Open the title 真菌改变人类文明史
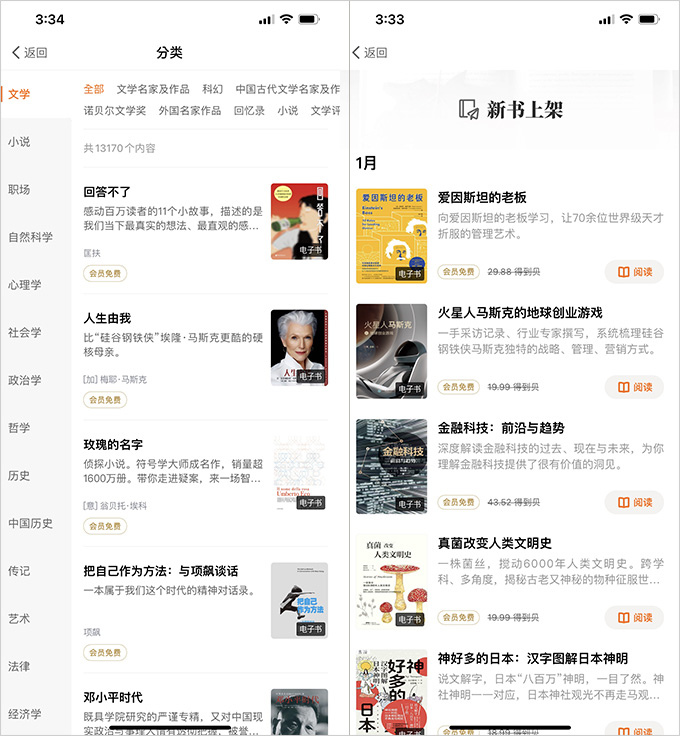680x736 pixels. pos(495,543)
